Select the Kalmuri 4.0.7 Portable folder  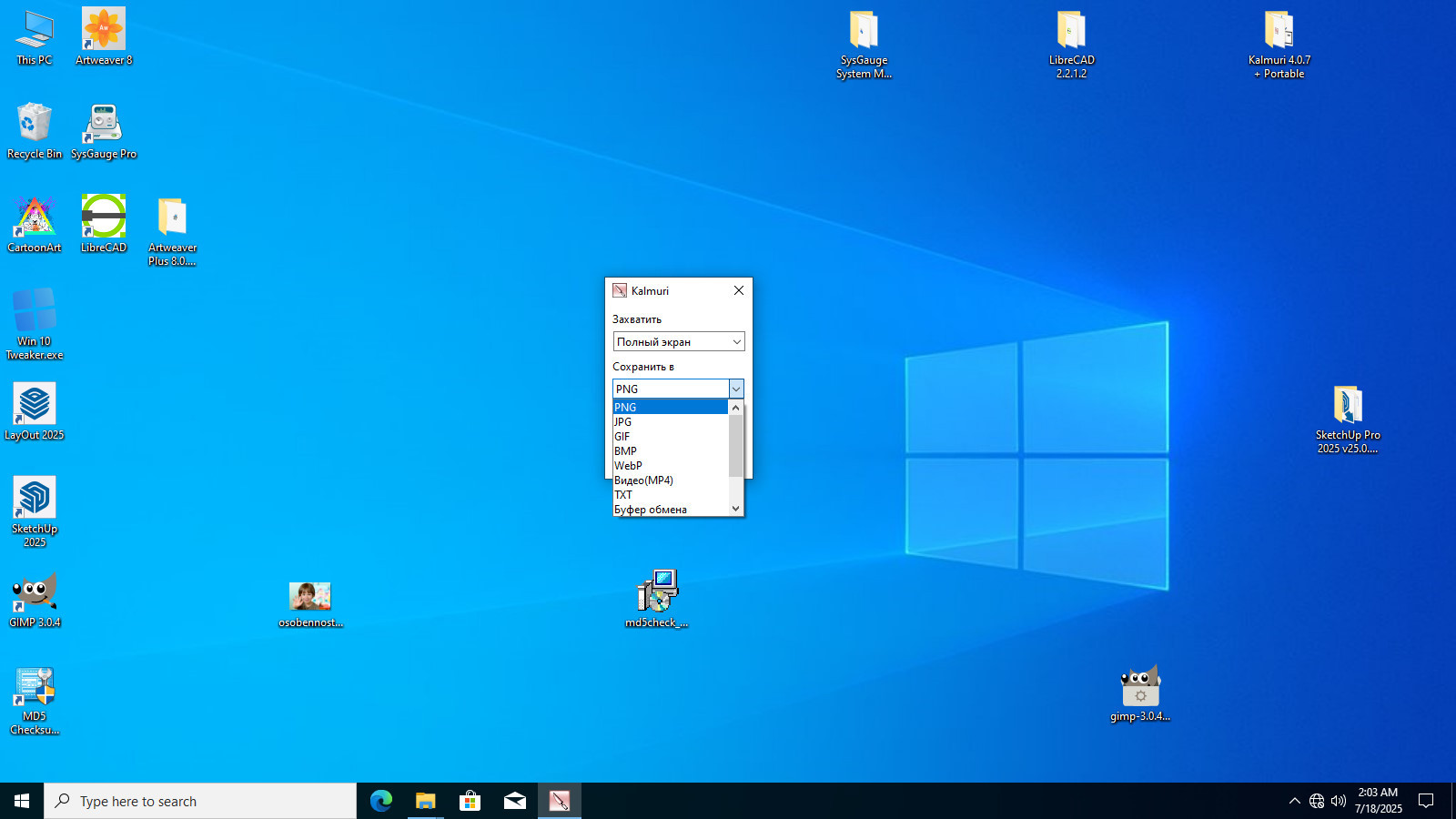click(1279, 45)
